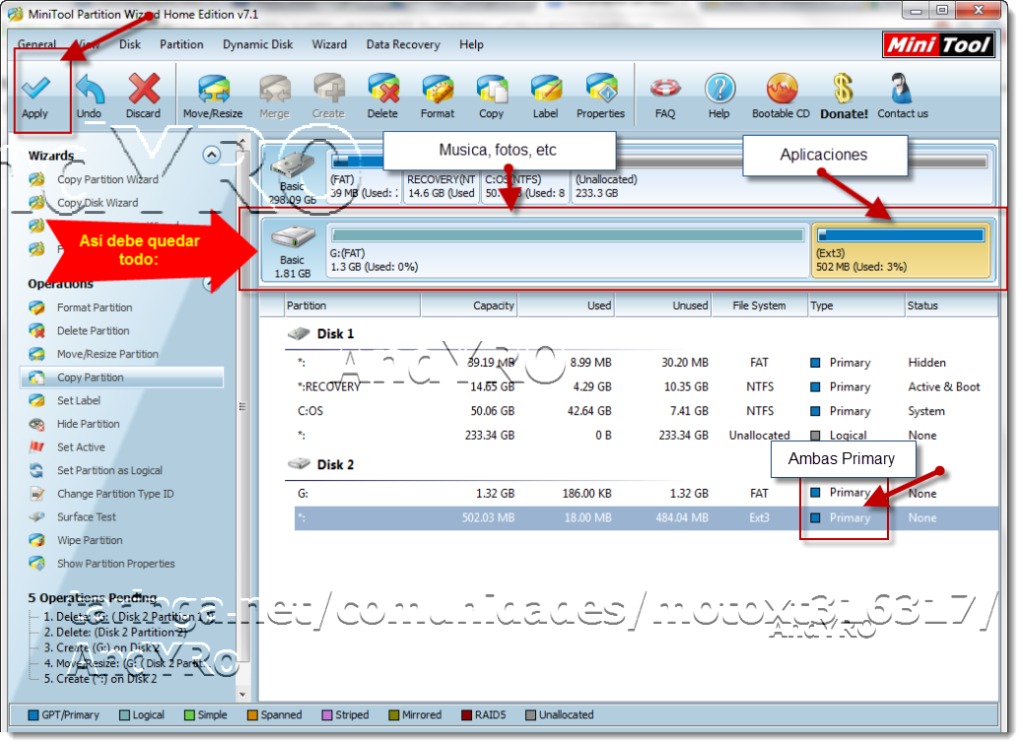The height and width of the screenshot is (747, 1023).
Task: Apply pending operations with the Apply checkmark
Action: click(x=35, y=97)
